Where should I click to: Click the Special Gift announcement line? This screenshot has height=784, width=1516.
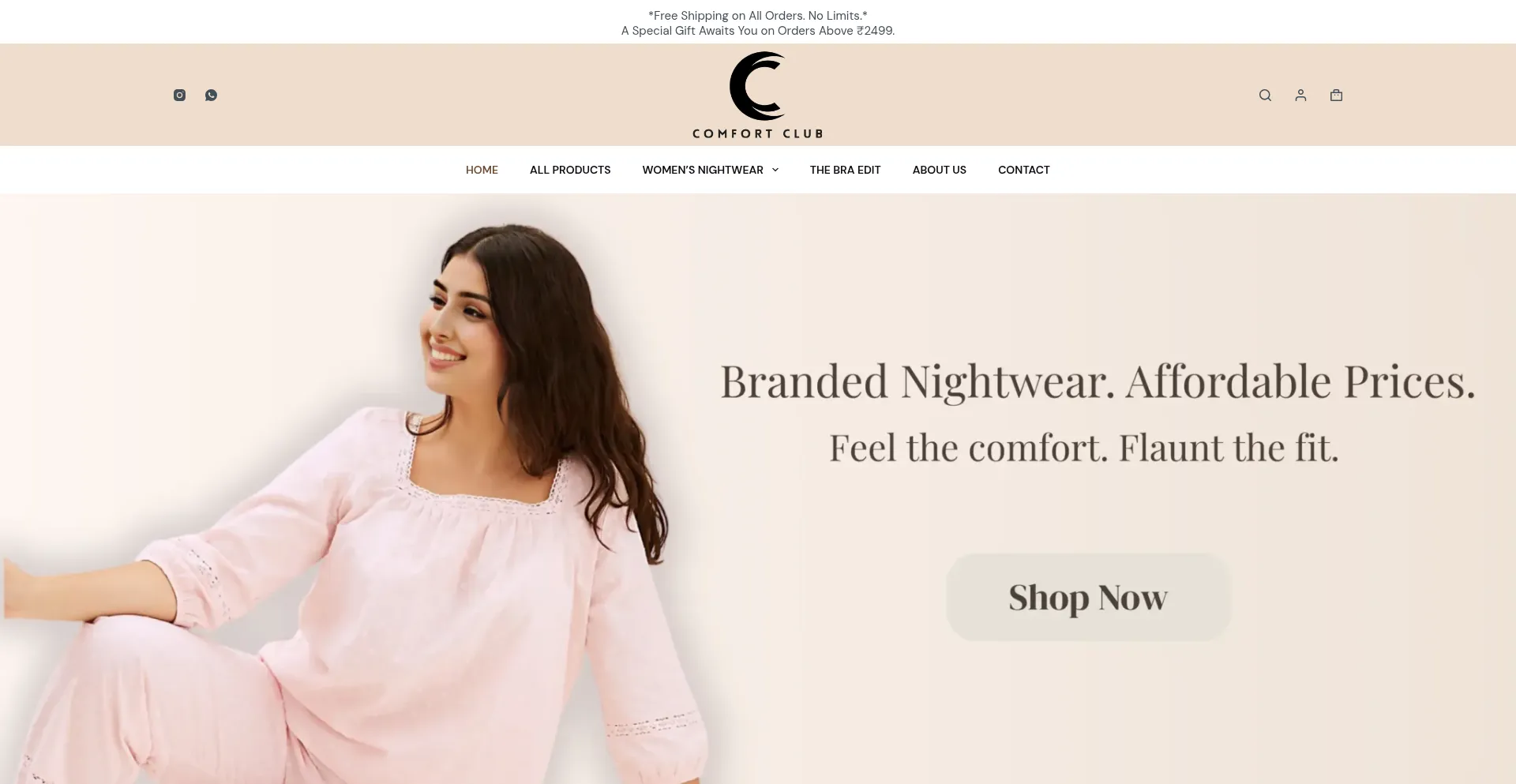(x=758, y=31)
